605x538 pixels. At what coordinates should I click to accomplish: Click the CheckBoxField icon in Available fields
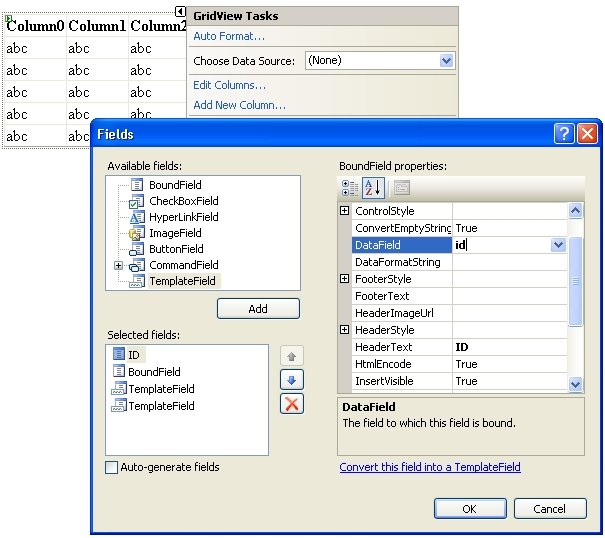pos(136,201)
